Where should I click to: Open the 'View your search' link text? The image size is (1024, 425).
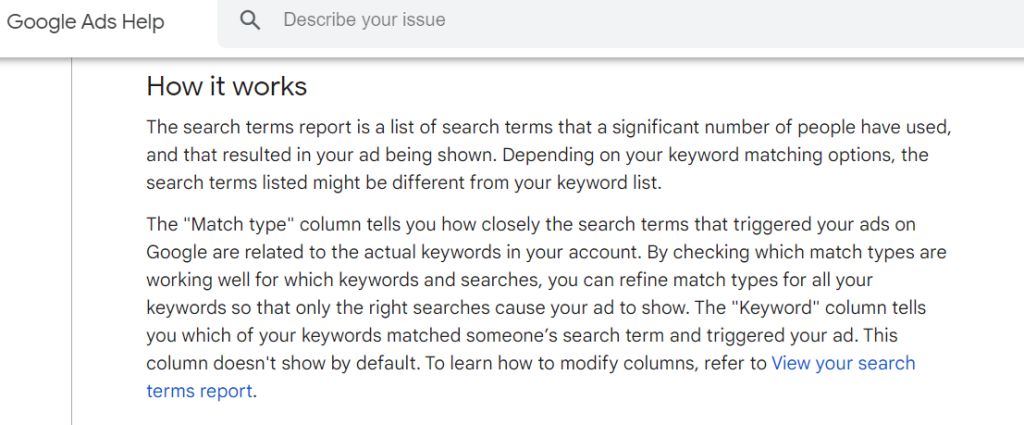tap(843, 363)
